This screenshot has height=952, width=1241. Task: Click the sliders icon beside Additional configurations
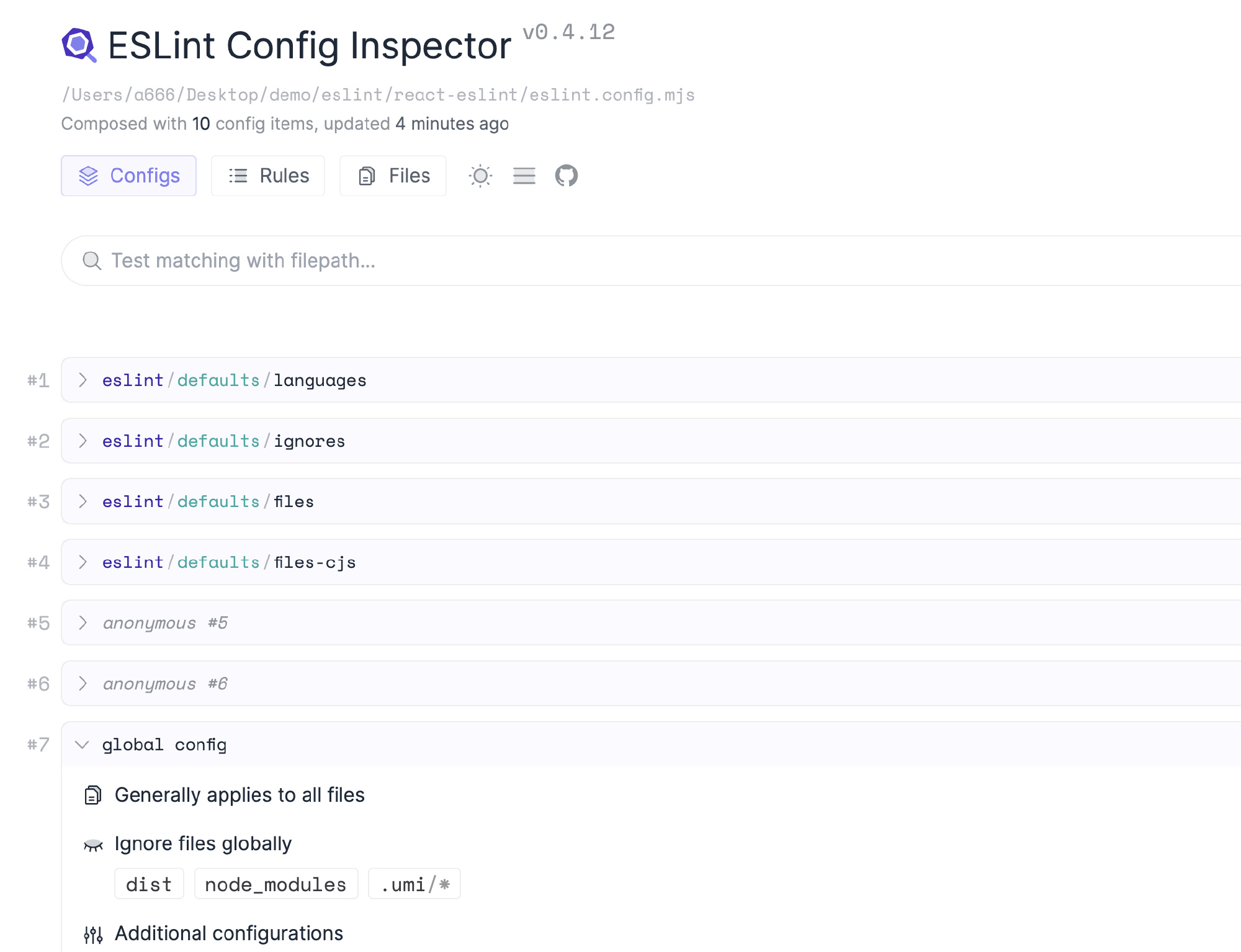[x=93, y=934]
